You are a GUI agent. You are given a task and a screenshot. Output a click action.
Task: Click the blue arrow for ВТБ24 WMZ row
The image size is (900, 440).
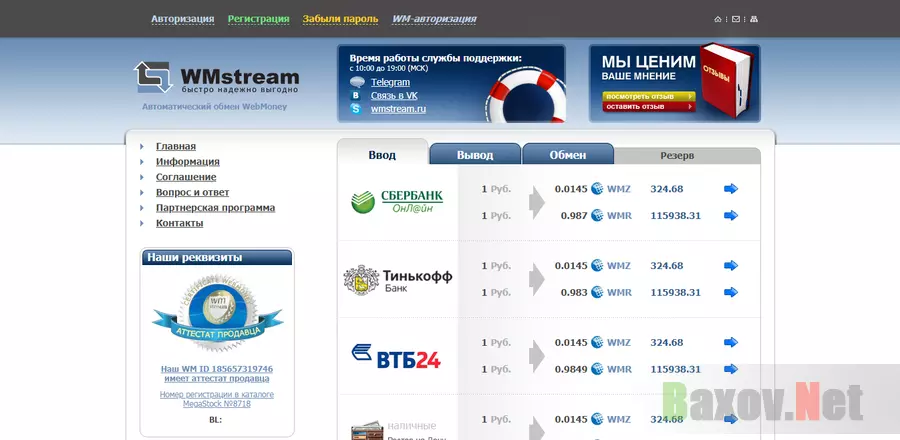pos(731,342)
